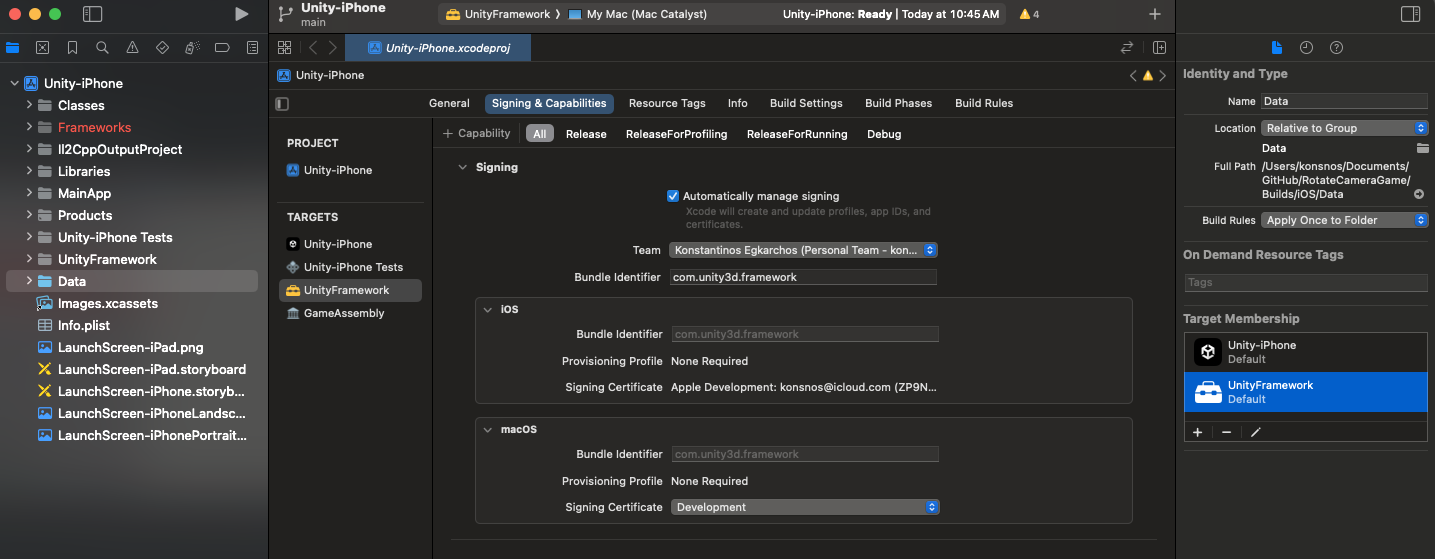Edit target membership with pencil

[x=1256, y=432]
